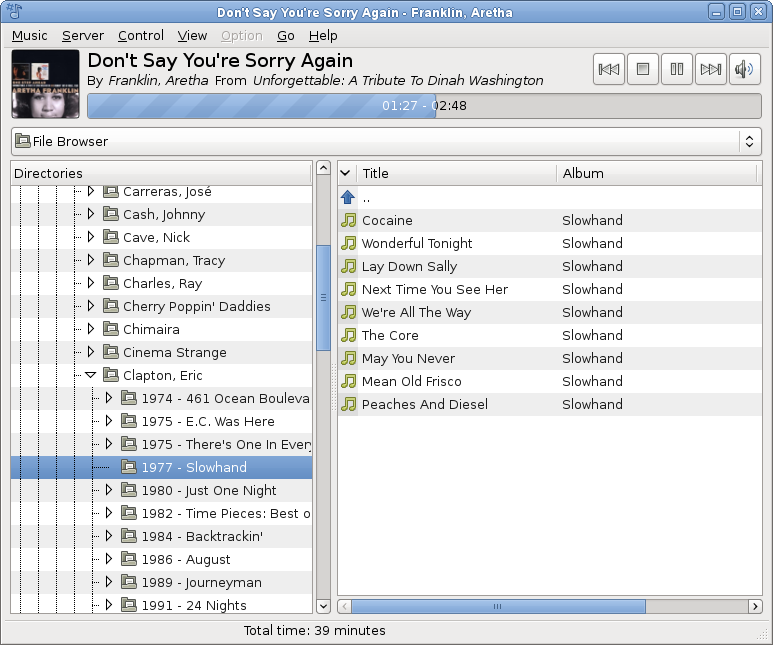Select the Peaches And Diesel song title

424,404
